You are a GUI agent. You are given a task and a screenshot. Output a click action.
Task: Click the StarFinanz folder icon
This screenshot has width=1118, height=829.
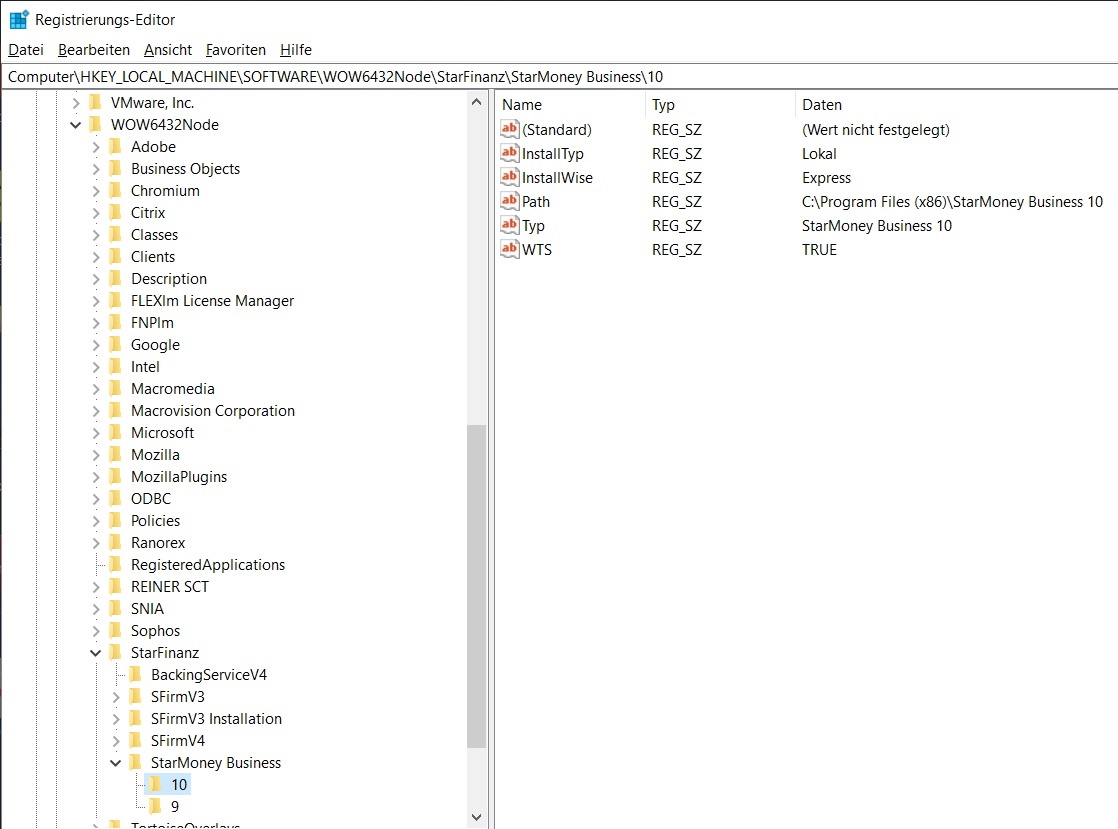(x=116, y=653)
